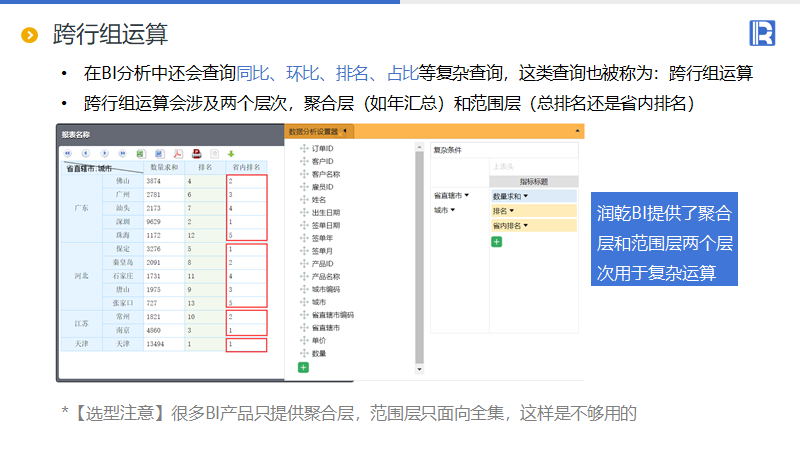800x450 pixels.
Task: Click drag handle icon beside 数量
Action: (x=304, y=353)
